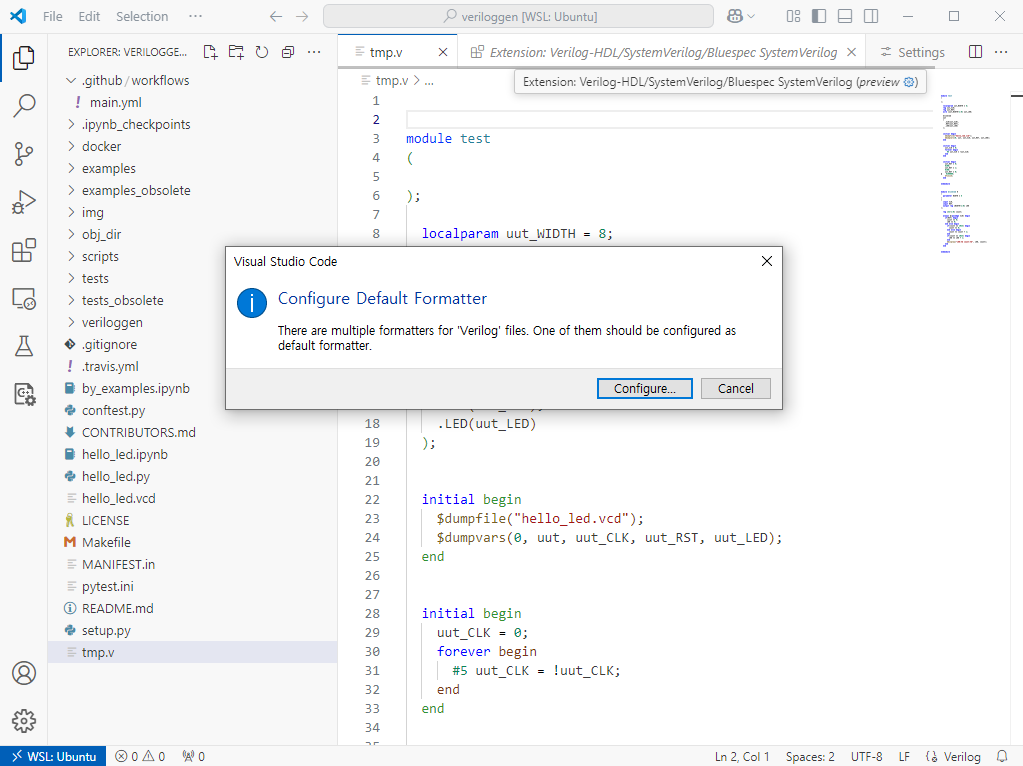The height and width of the screenshot is (766, 1023).
Task: Close the Verilog extension tab
Action: pyautogui.click(x=851, y=52)
